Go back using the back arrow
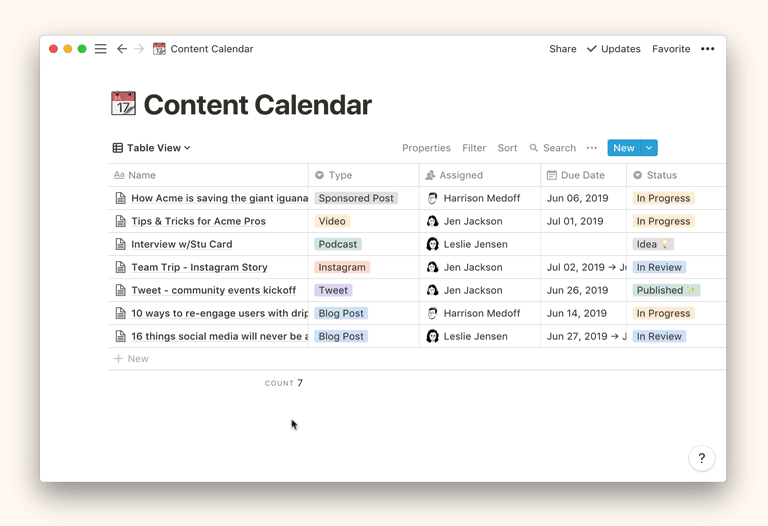This screenshot has width=768, height=526. [x=122, y=49]
